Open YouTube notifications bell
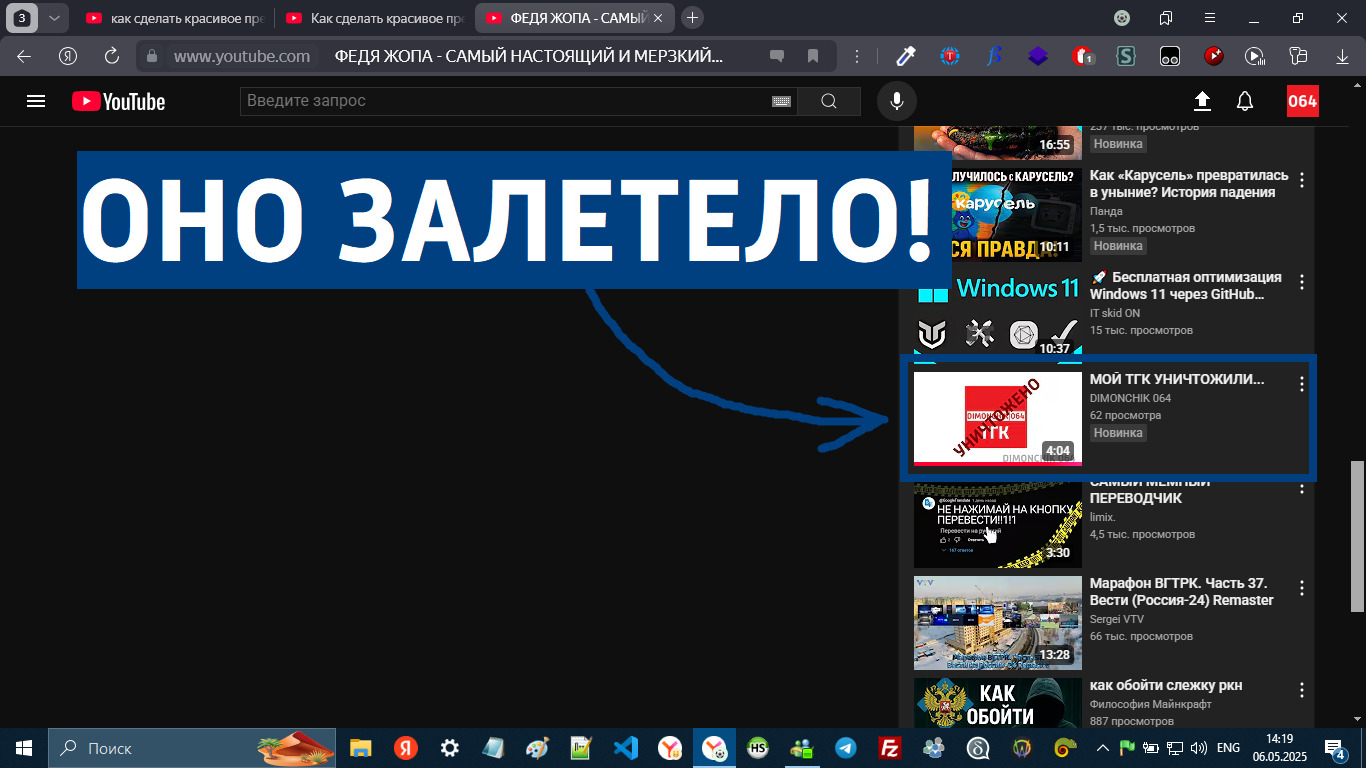Viewport: 1366px width, 768px height. (1245, 101)
